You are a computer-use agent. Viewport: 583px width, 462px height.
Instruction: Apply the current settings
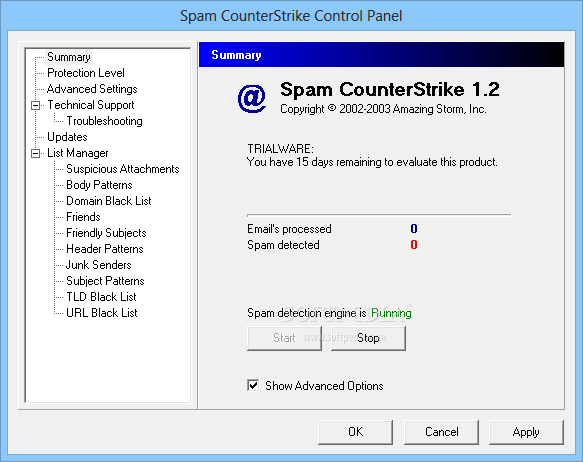(x=526, y=432)
